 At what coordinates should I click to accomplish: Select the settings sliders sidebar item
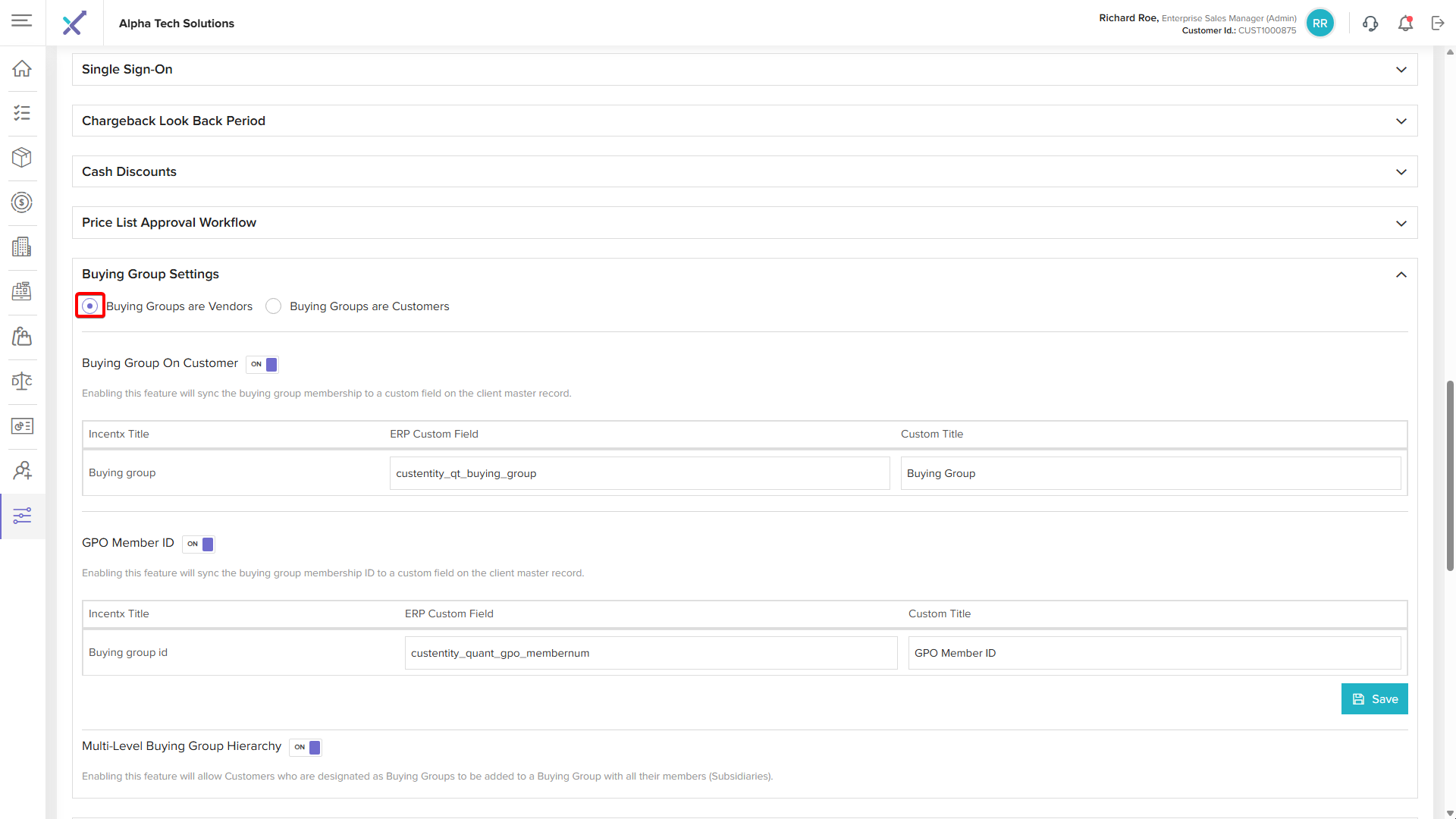22,516
